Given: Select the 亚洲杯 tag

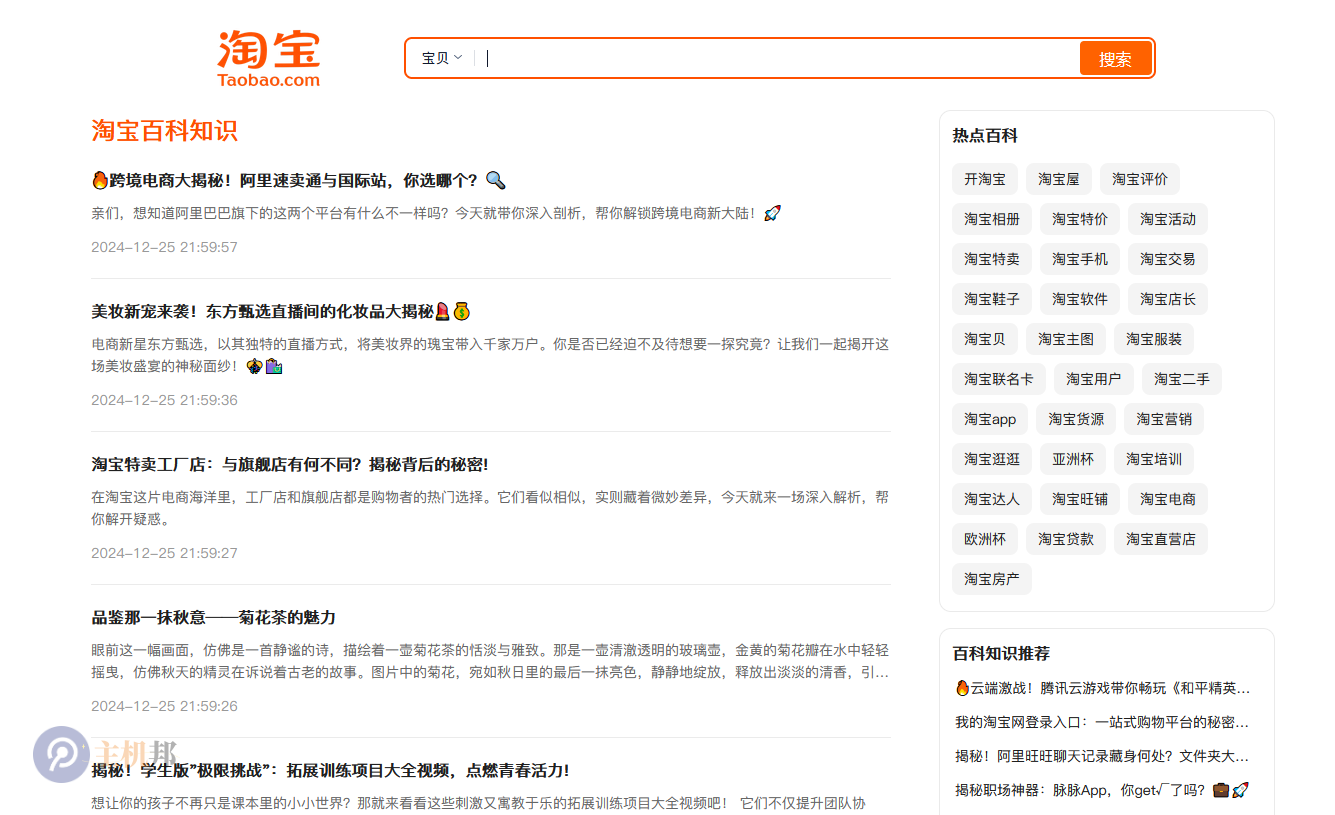Looking at the screenshot, I should coord(1073,459).
